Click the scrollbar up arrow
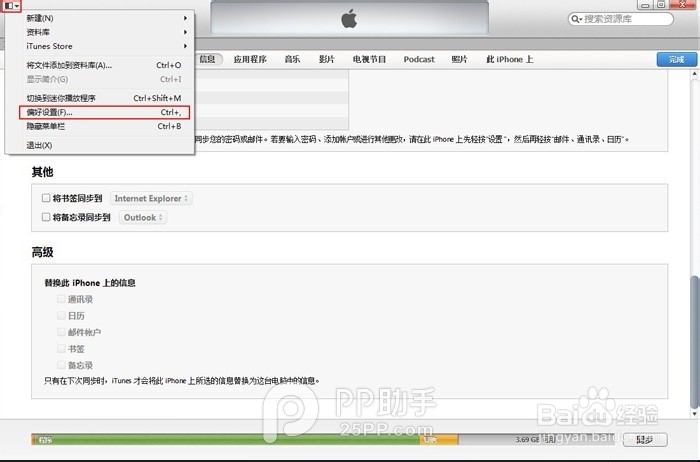 click(694, 74)
